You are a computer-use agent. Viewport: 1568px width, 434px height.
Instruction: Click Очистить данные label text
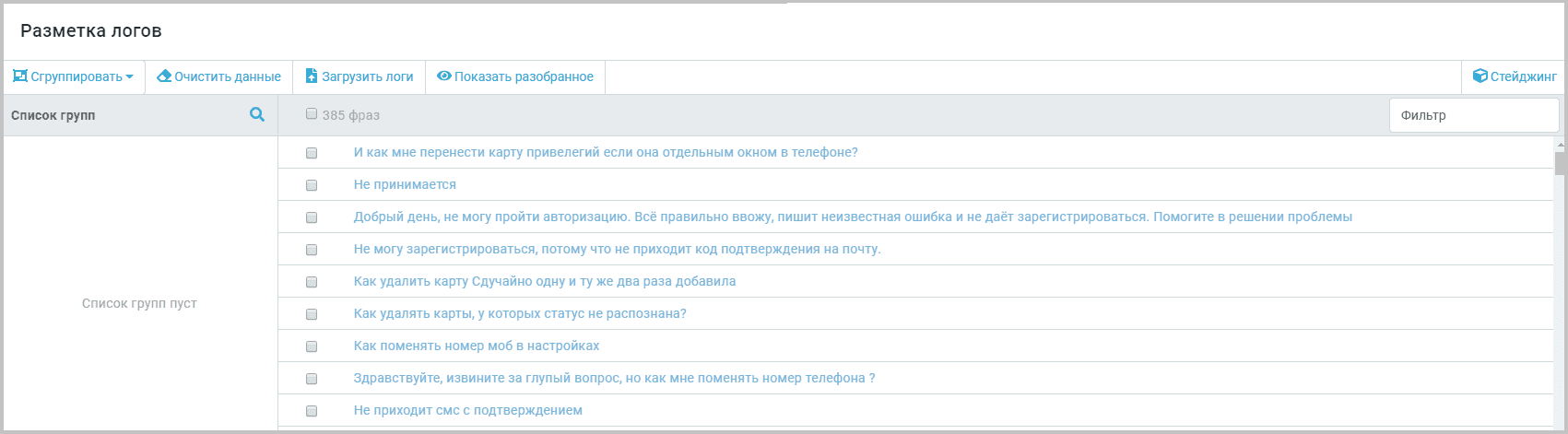click(228, 76)
